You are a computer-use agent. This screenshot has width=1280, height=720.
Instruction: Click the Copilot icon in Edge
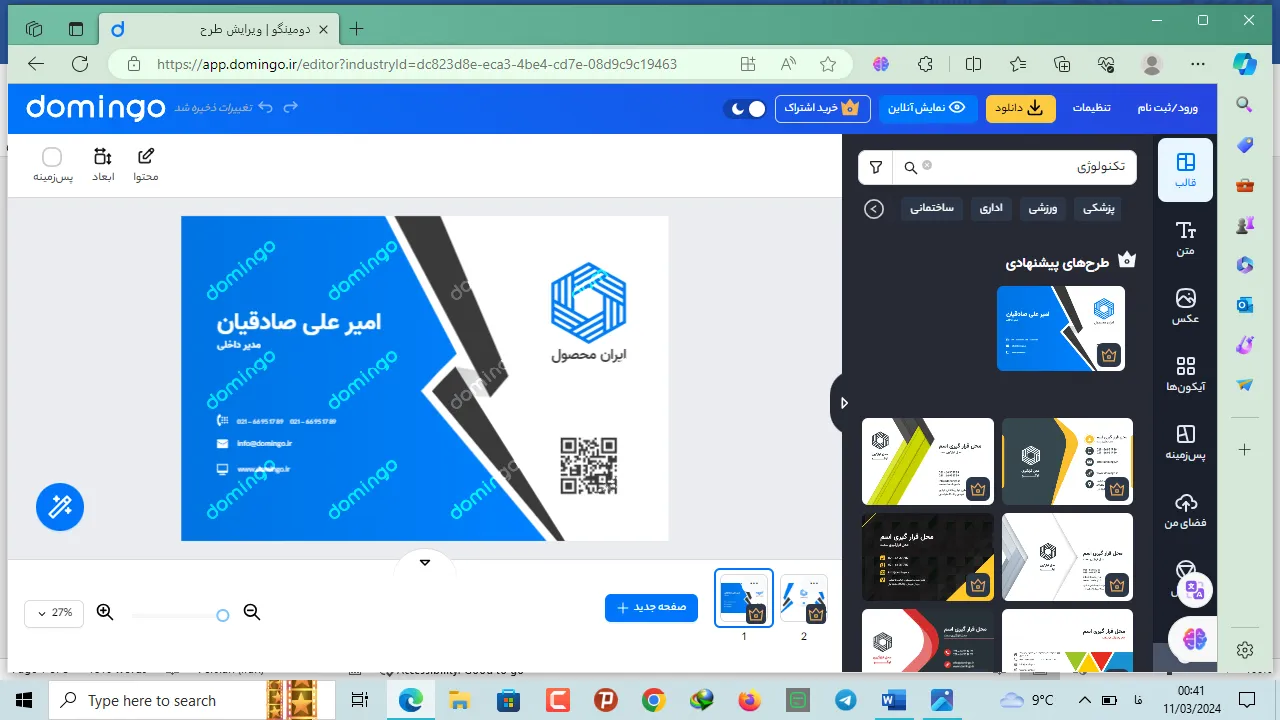(1245, 64)
